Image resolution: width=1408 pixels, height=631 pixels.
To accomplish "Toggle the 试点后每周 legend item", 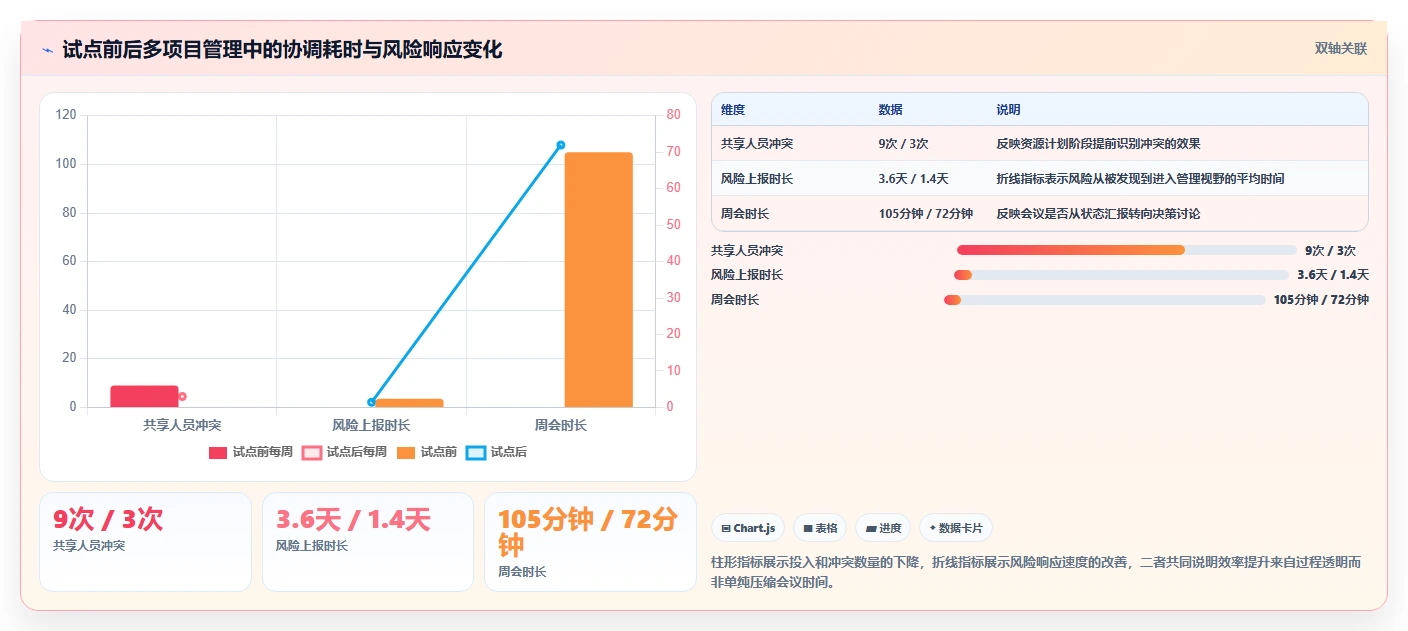I will click(344, 452).
